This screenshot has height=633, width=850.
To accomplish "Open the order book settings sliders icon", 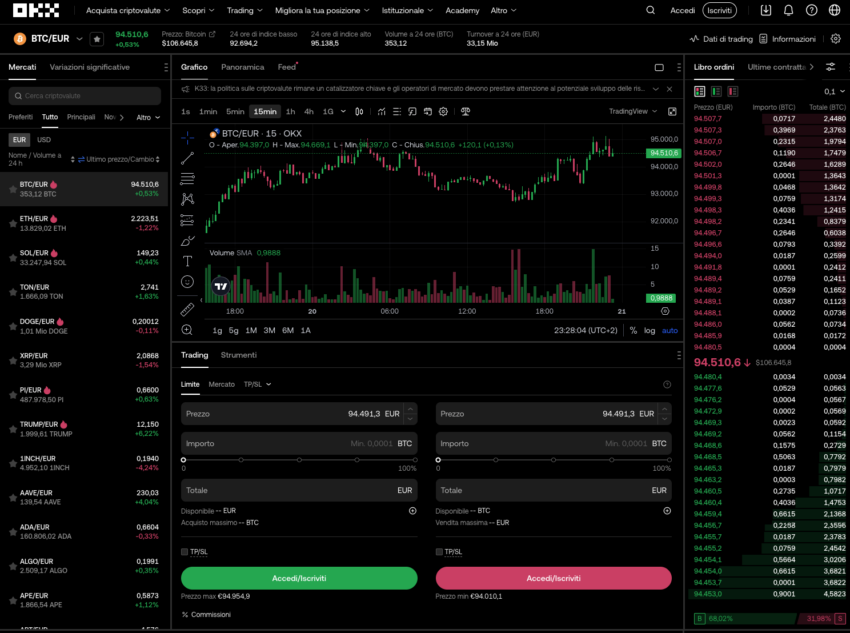I will pyautogui.click(x=830, y=67).
